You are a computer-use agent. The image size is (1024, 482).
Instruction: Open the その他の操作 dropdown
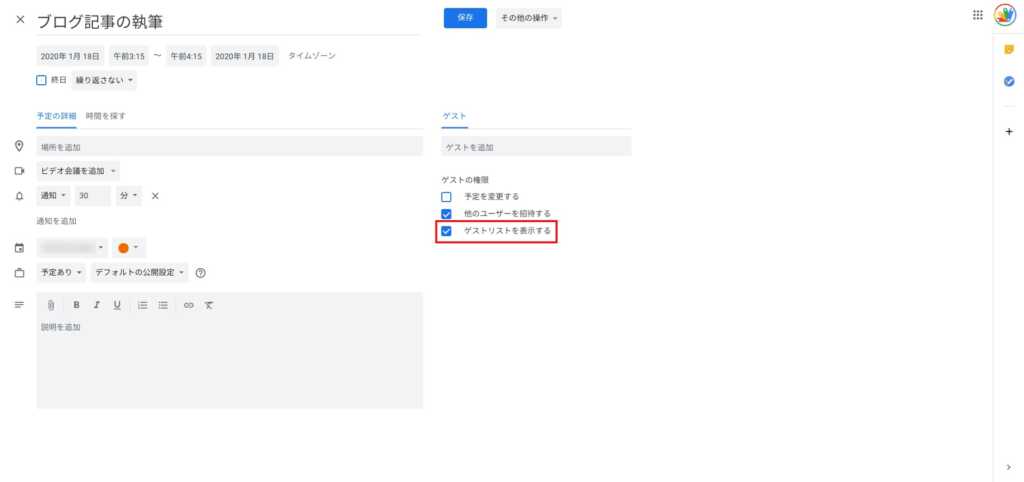coord(528,18)
